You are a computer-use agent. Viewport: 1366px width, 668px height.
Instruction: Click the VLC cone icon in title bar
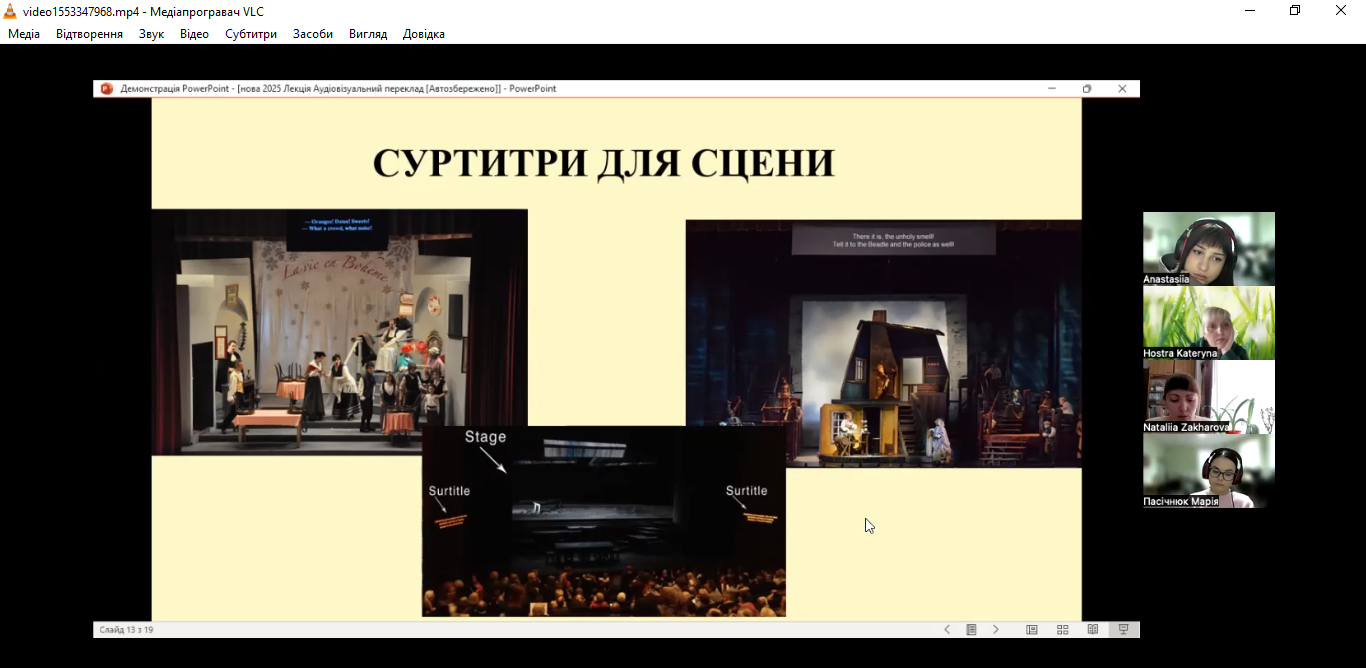[x=10, y=11]
